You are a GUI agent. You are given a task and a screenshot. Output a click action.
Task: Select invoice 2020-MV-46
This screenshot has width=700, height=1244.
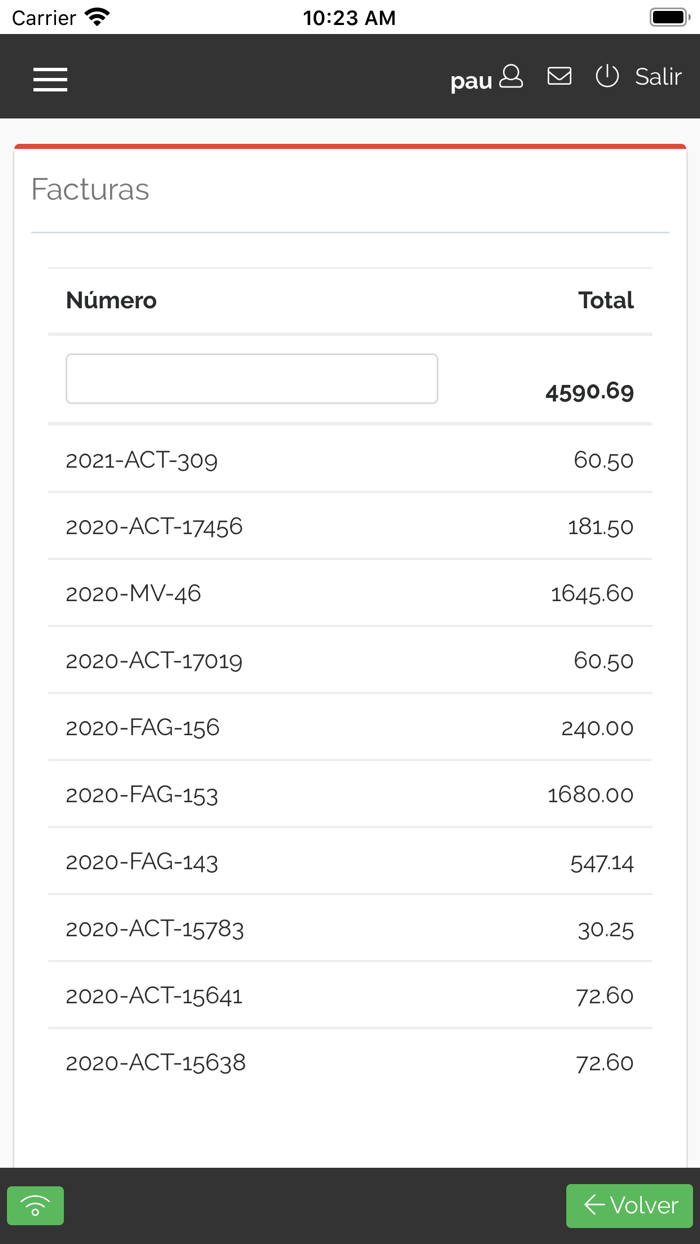click(x=134, y=594)
